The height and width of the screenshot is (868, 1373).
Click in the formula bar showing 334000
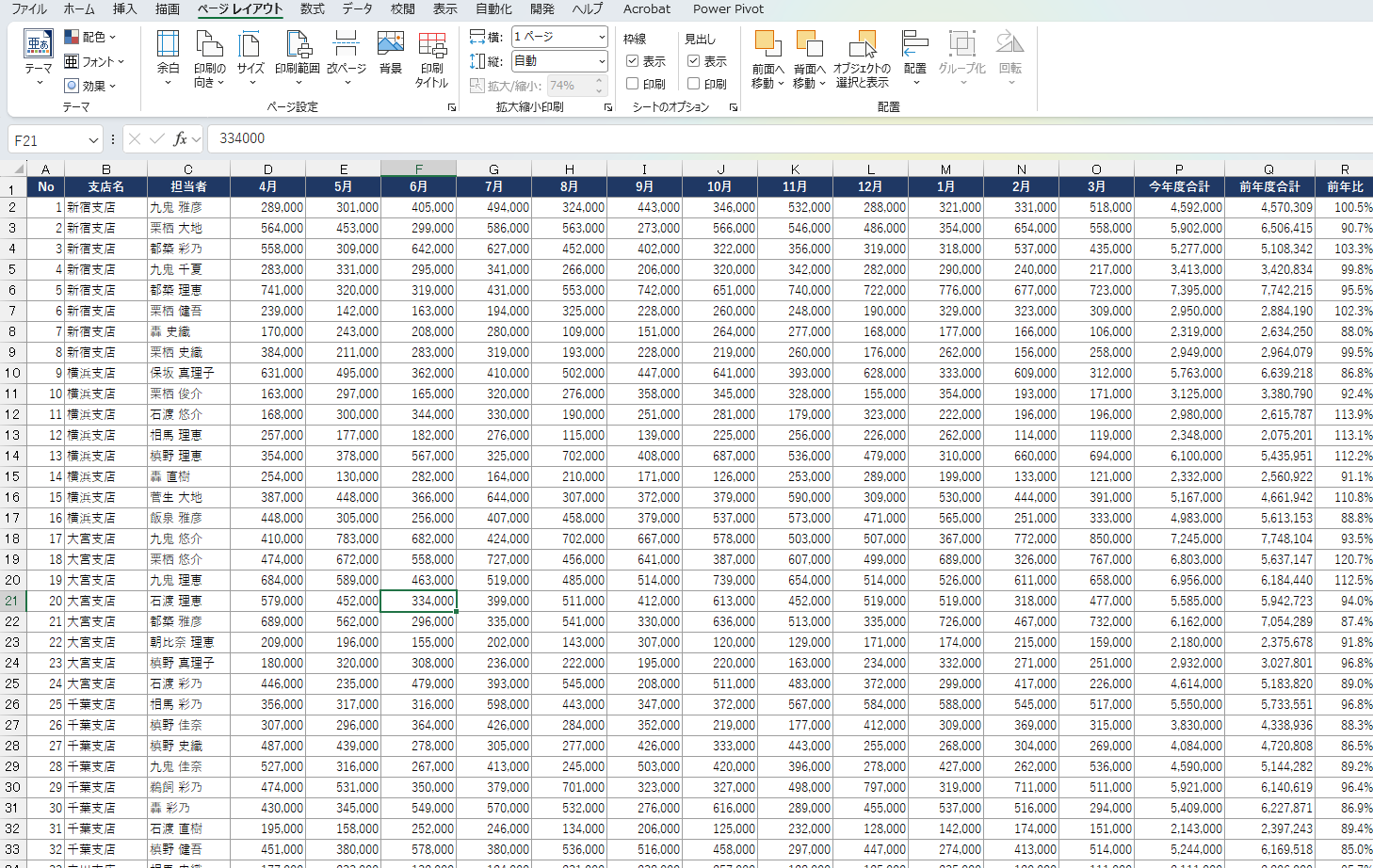pyautogui.click(x=789, y=139)
